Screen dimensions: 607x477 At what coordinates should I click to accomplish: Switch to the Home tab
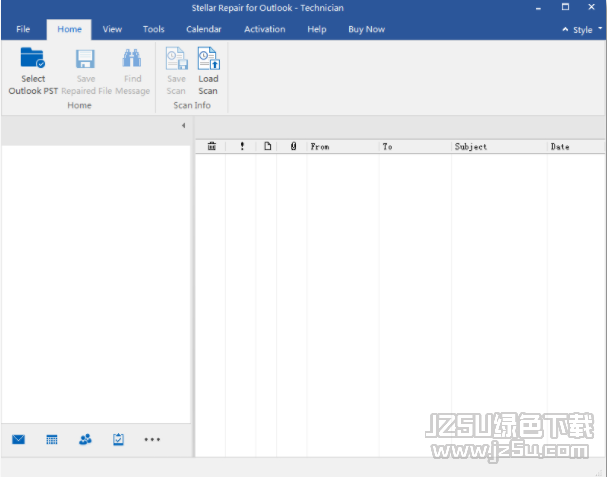pos(69,29)
